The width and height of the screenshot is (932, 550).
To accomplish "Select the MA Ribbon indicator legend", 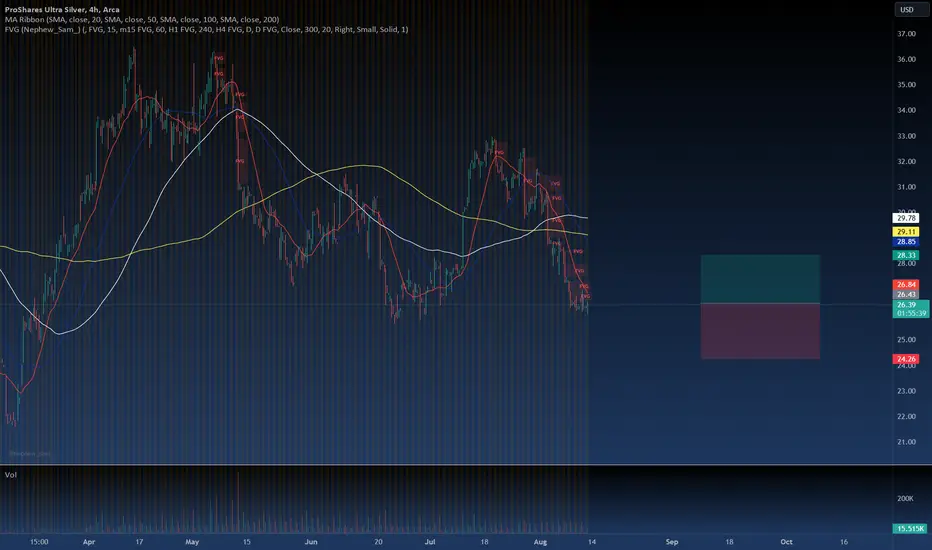I will [x=142, y=20].
